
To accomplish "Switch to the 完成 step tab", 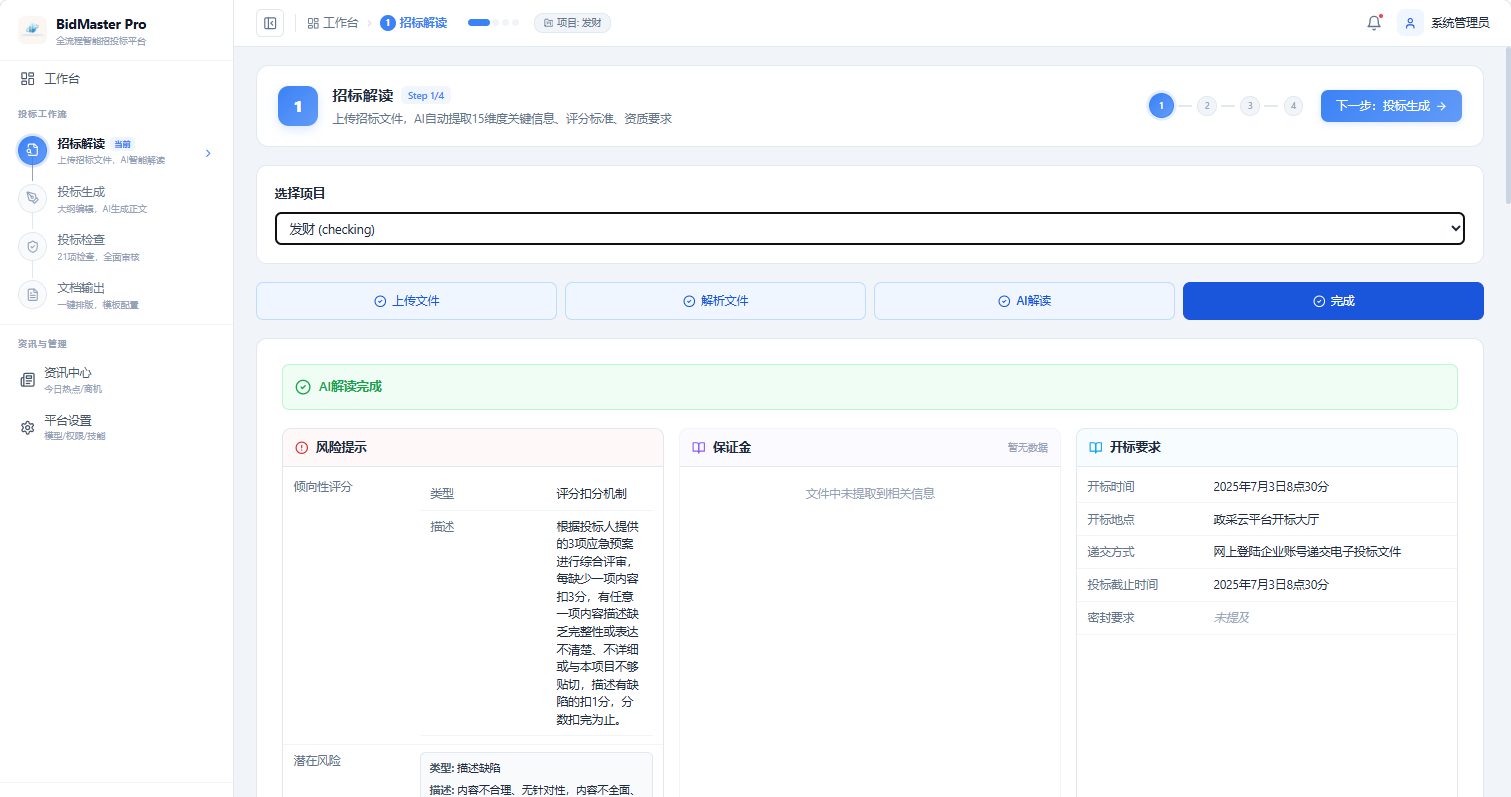I will coord(1333,301).
